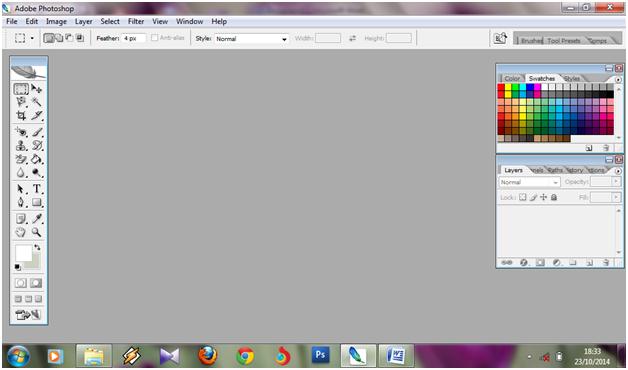
Task: Open the Opacity slider arrow
Action: pos(616,182)
